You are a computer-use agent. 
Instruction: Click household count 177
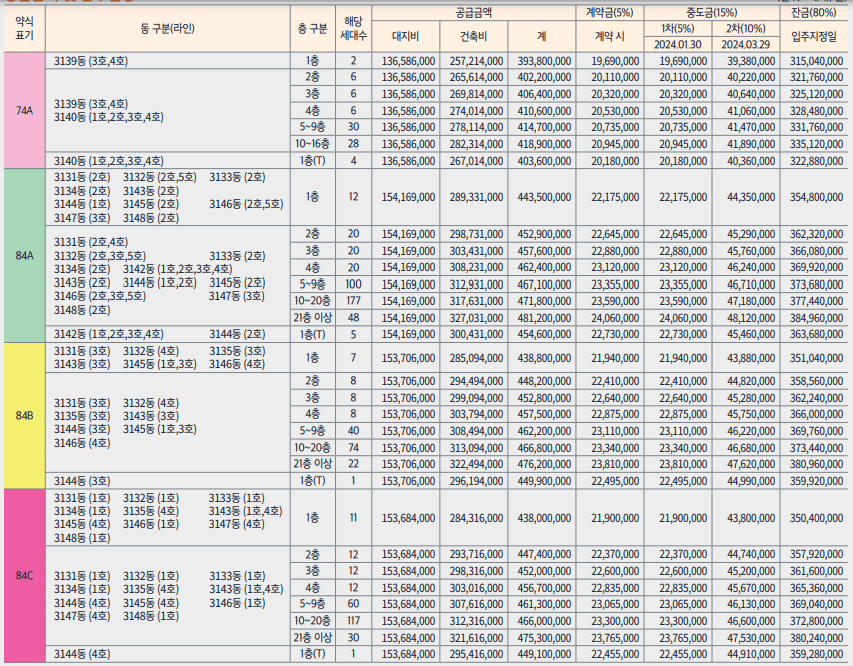tap(353, 301)
